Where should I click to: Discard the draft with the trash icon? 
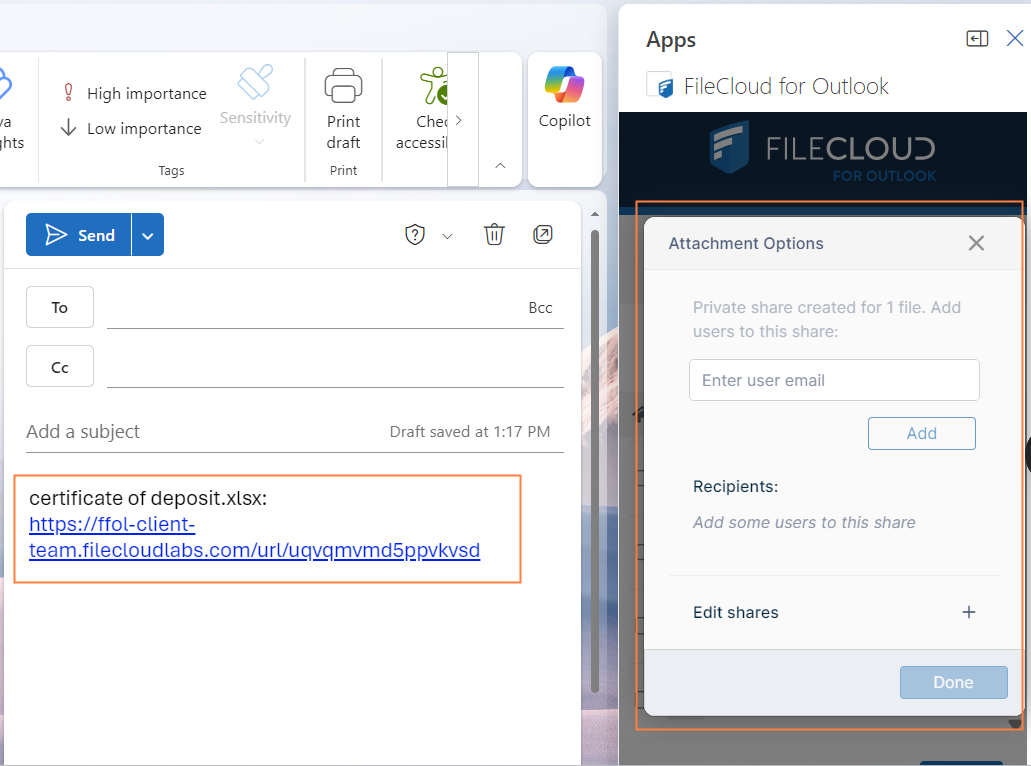click(x=494, y=234)
